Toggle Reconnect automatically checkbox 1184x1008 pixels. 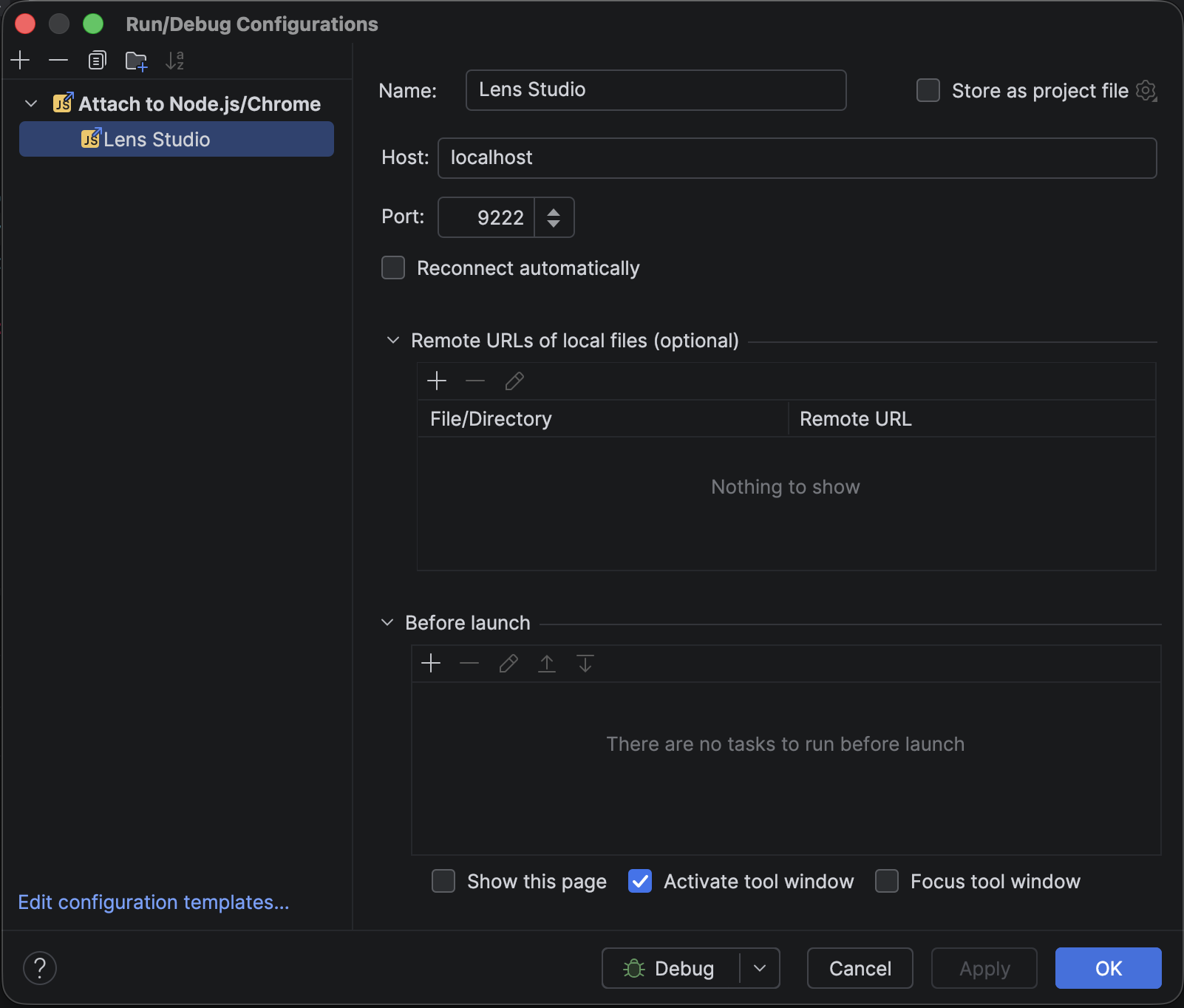(393, 268)
